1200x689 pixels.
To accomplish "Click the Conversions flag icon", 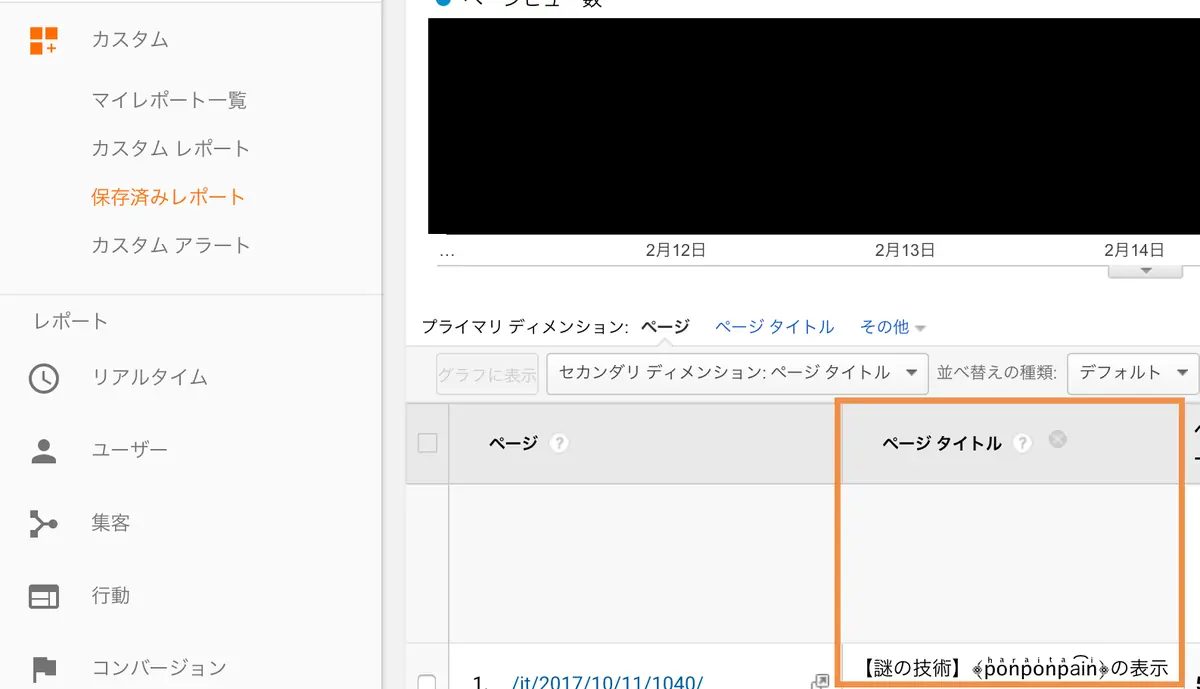I will (44, 668).
